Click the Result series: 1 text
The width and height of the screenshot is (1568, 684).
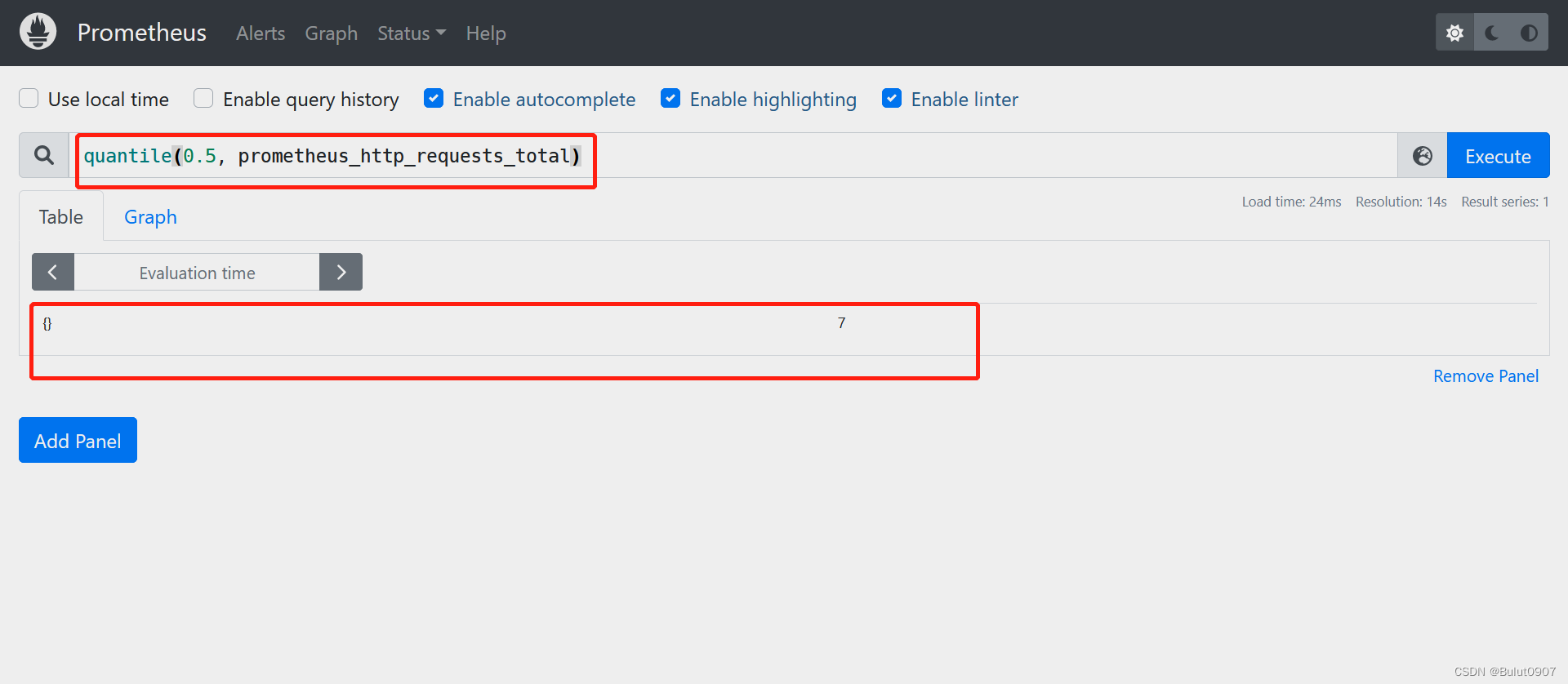coord(1504,202)
